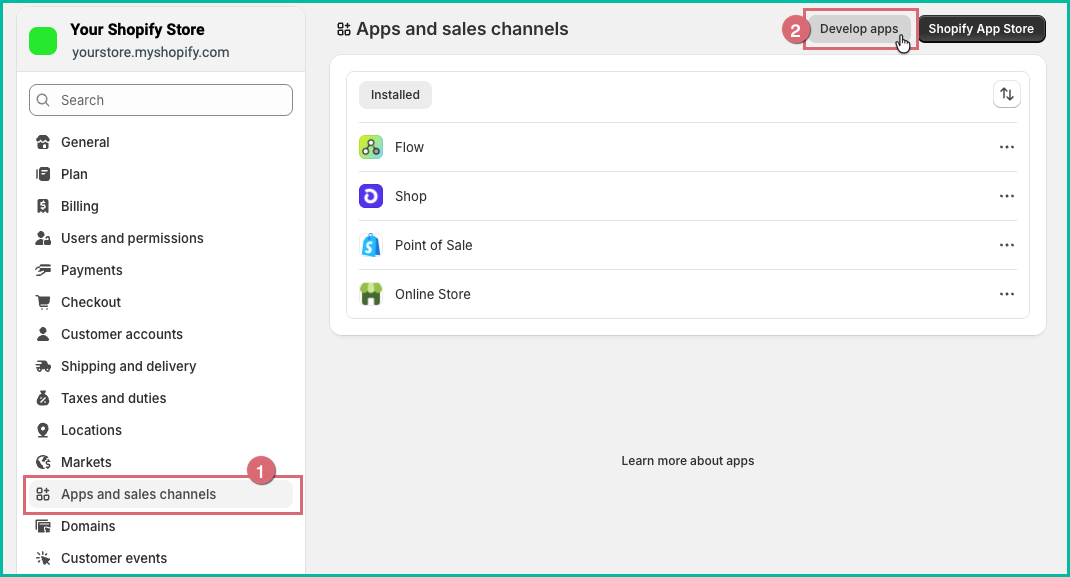Click the Apps and sales channels sidebar icon
This screenshot has height=577, width=1070.
(43, 494)
